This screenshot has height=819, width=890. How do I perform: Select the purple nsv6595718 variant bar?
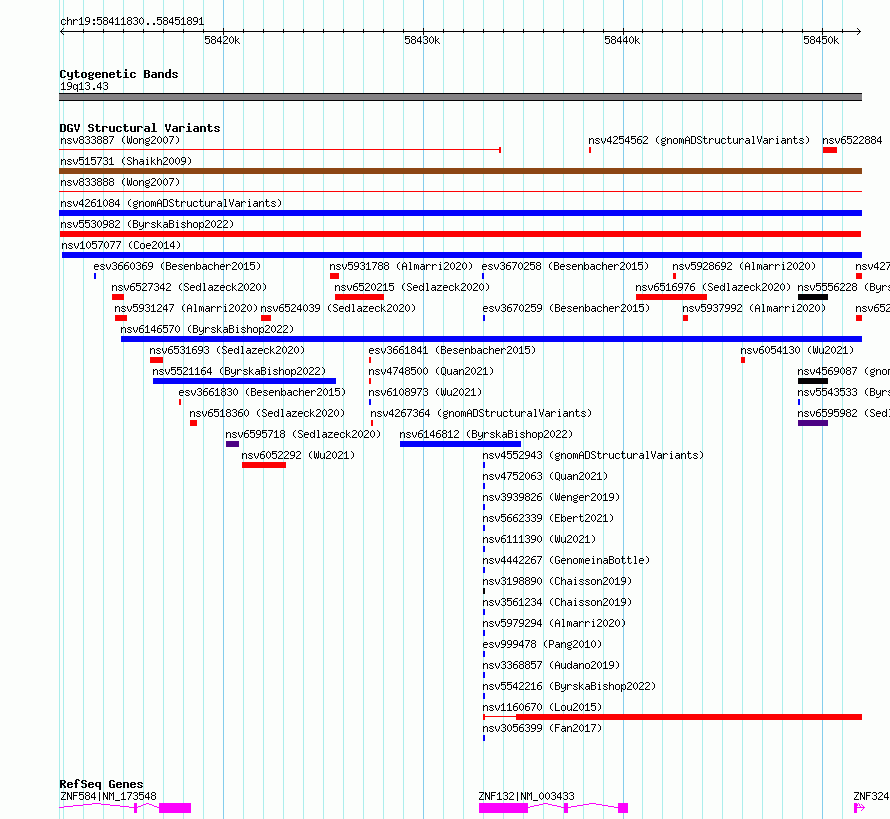tap(232, 444)
